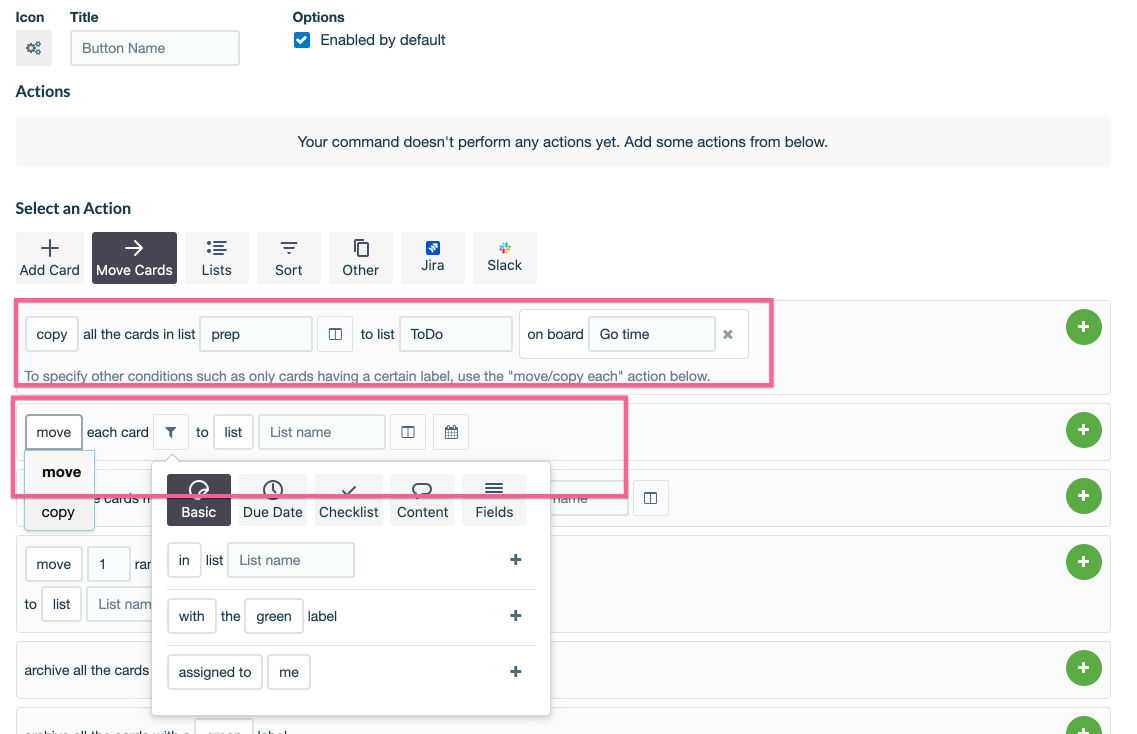Image resolution: width=1137 pixels, height=734 pixels.
Task: Switch to the Due Date filter tab
Action: (272, 498)
